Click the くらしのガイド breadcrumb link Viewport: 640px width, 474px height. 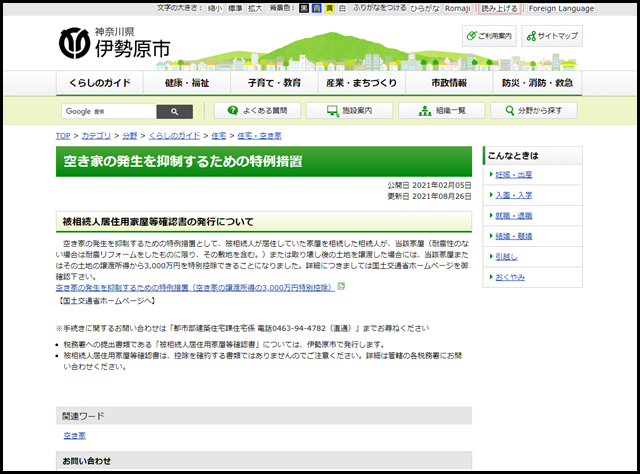pos(174,136)
